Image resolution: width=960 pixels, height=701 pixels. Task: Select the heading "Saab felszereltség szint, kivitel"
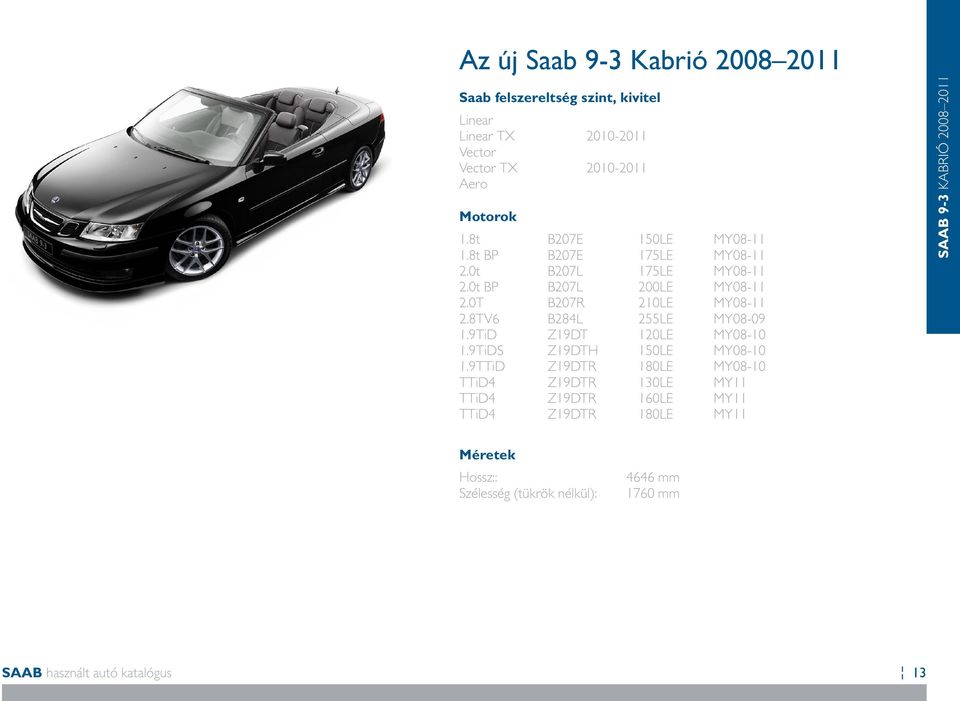560,98
